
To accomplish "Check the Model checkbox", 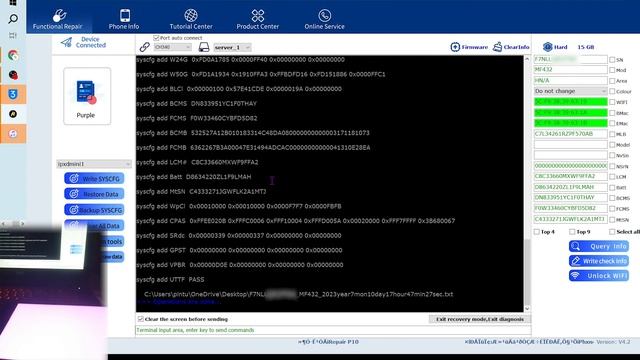I will coord(612,144).
